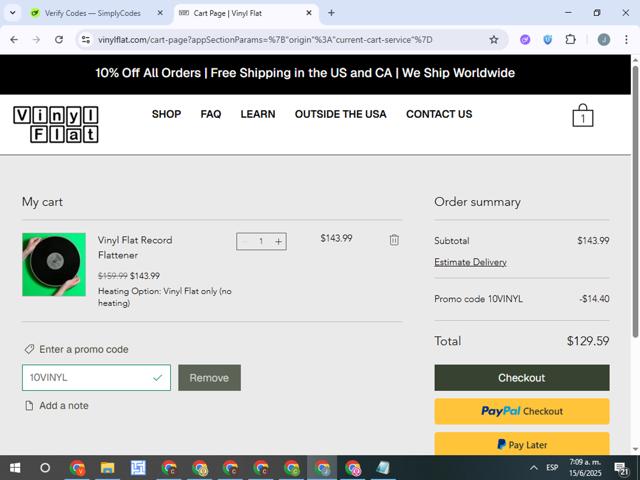640x480 pixels.
Task: Open the taskbar clock and date
Action: pyautogui.click(x=585, y=468)
